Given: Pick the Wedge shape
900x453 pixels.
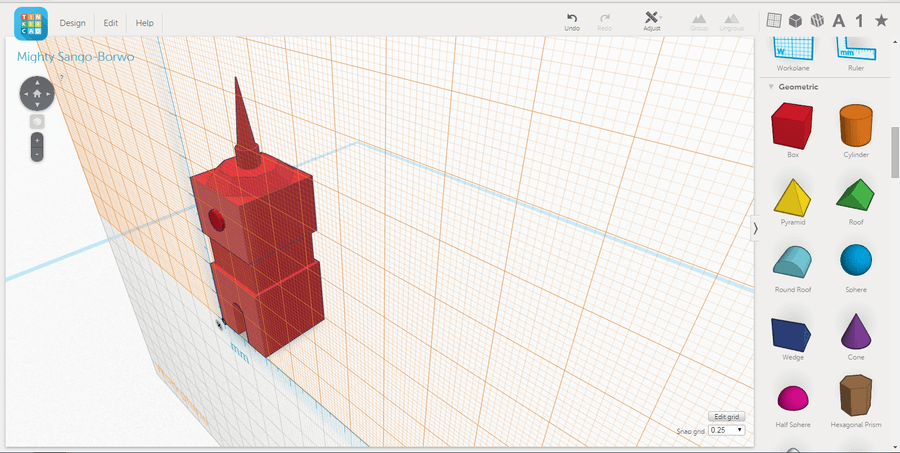Looking at the screenshot, I should (x=792, y=331).
